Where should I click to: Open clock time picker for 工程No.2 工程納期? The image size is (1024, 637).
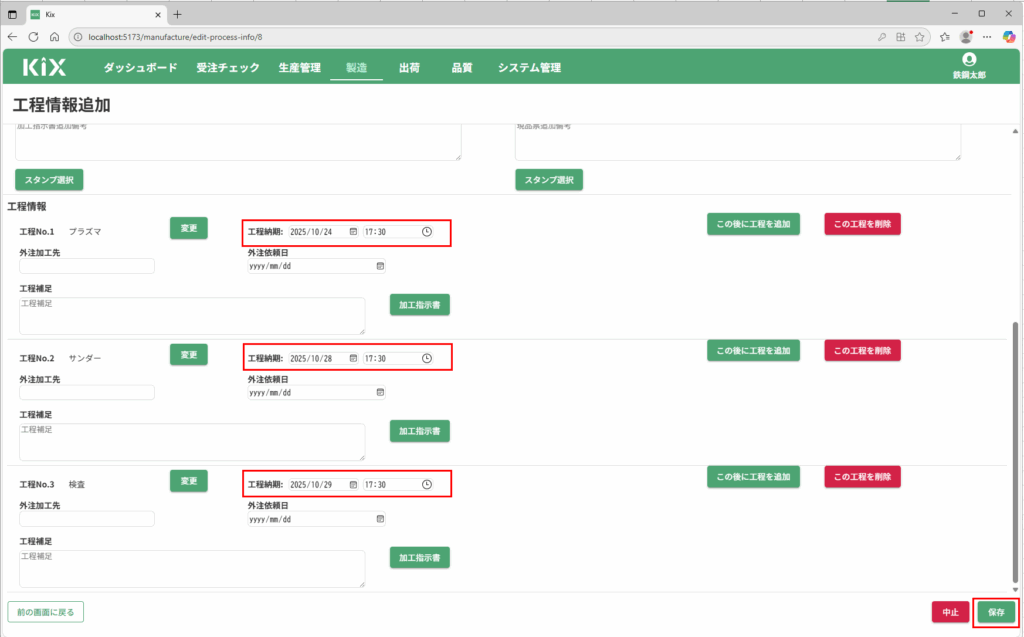(x=427, y=358)
